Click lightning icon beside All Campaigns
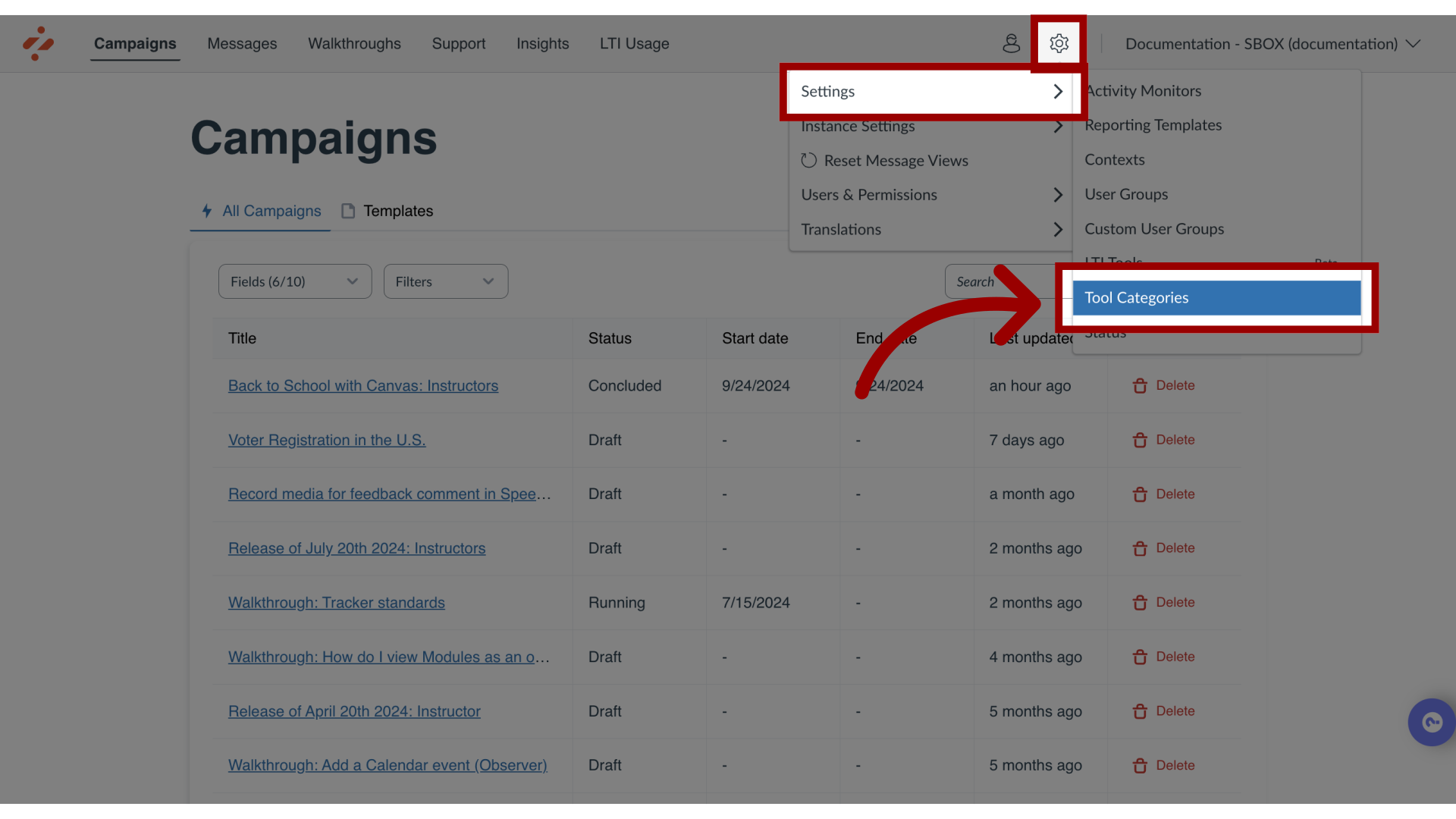1456x819 pixels. [206, 211]
